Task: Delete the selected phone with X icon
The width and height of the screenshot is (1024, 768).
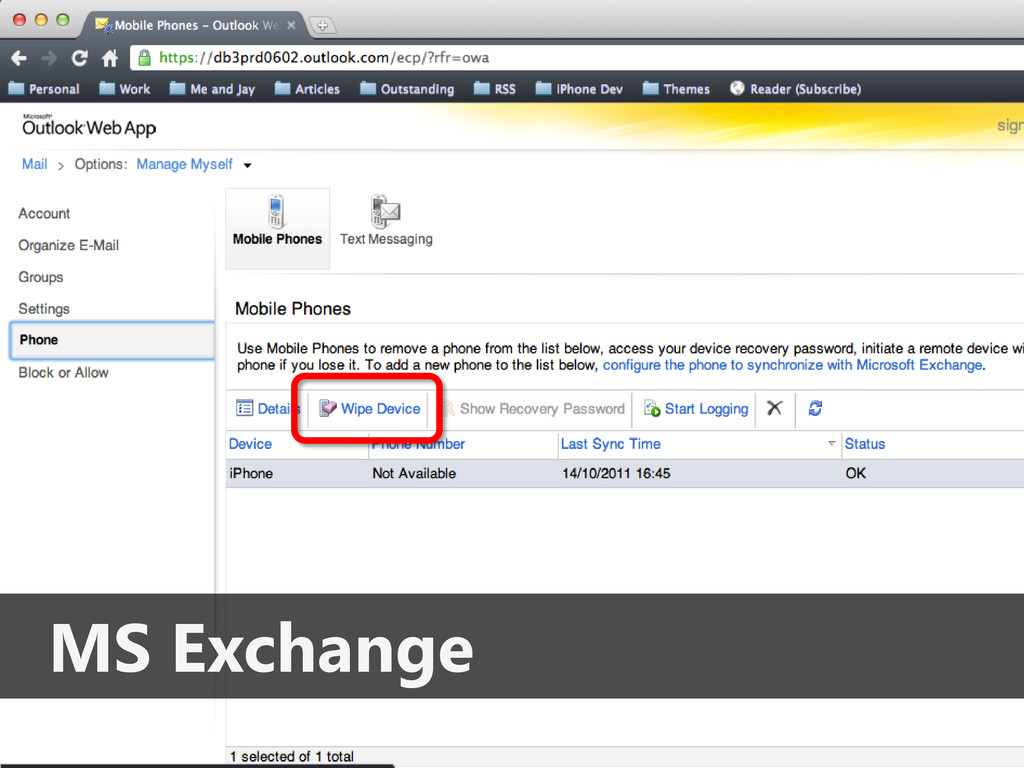Action: [775, 408]
